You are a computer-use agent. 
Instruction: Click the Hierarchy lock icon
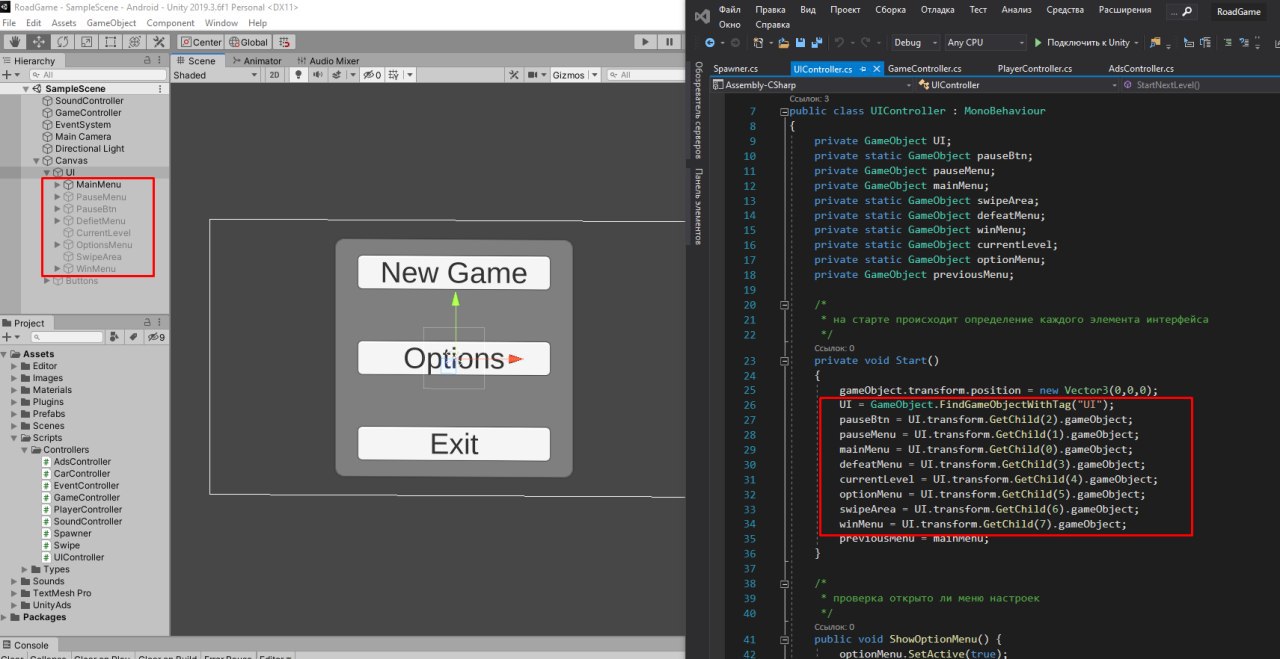[x=148, y=61]
